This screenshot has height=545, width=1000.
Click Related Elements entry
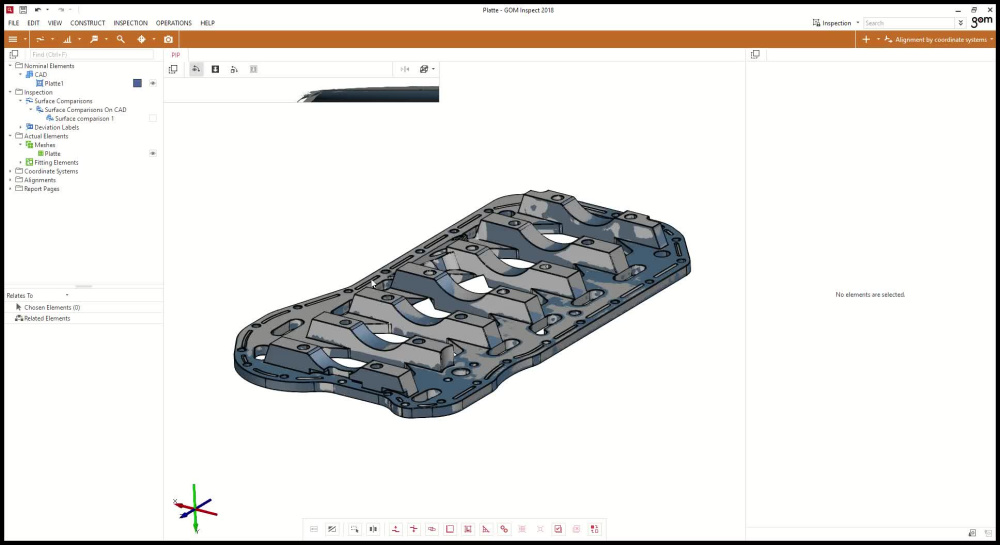point(47,318)
